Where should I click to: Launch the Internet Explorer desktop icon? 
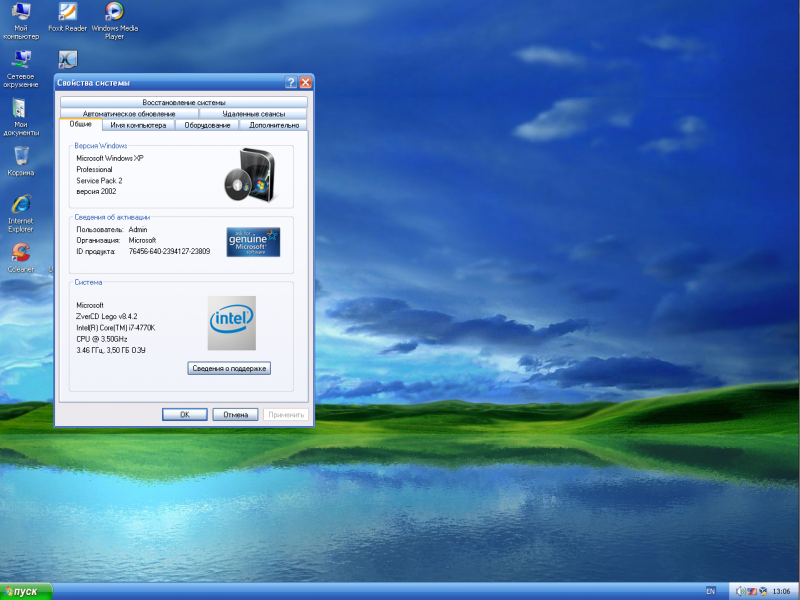coord(21,213)
